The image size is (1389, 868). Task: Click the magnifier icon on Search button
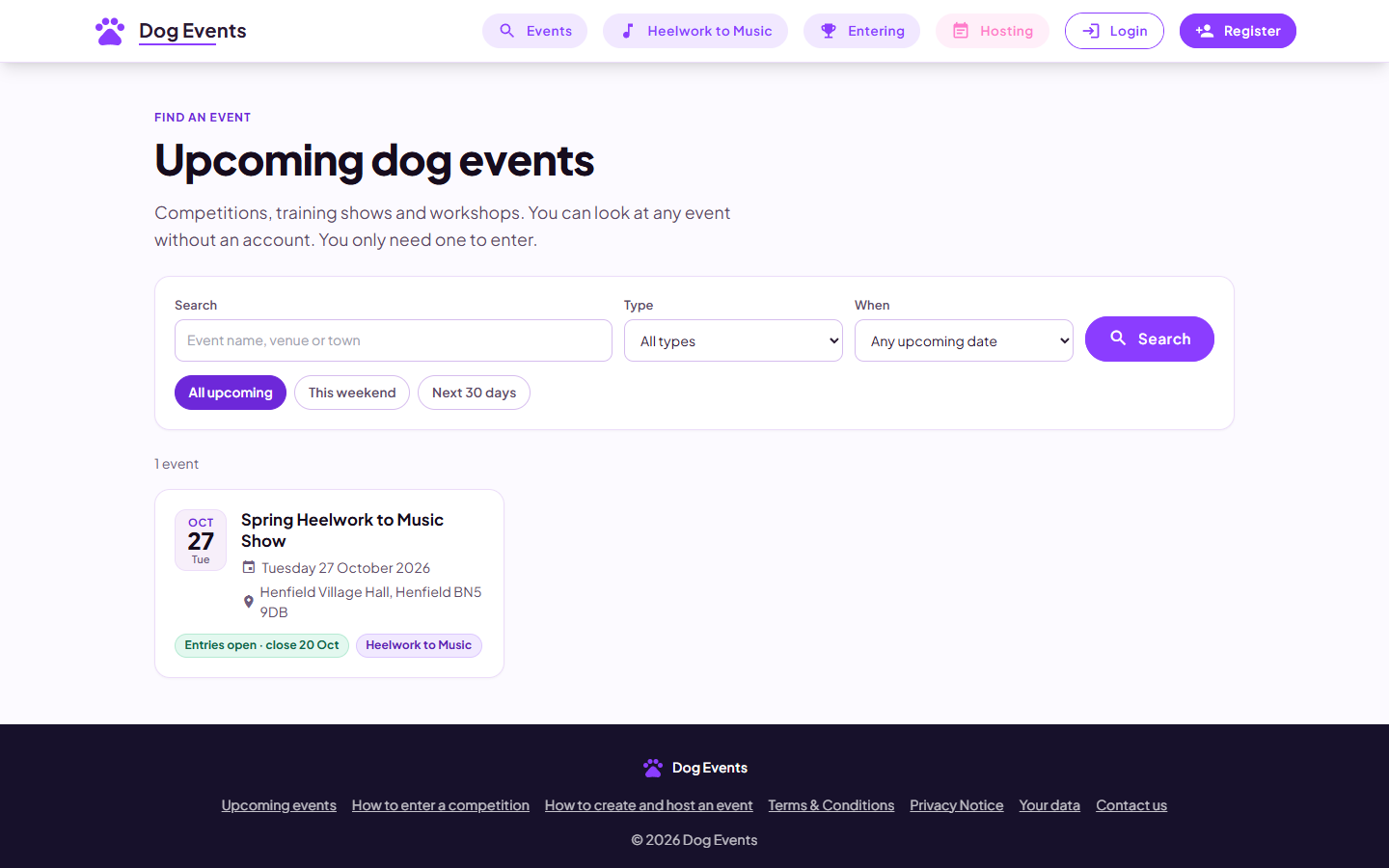click(1118, 339)
